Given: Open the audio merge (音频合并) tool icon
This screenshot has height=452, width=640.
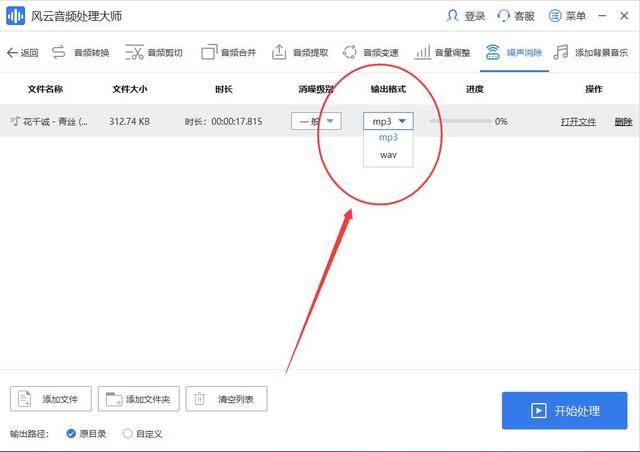Looking at the screenshot, I should (209, 52).
